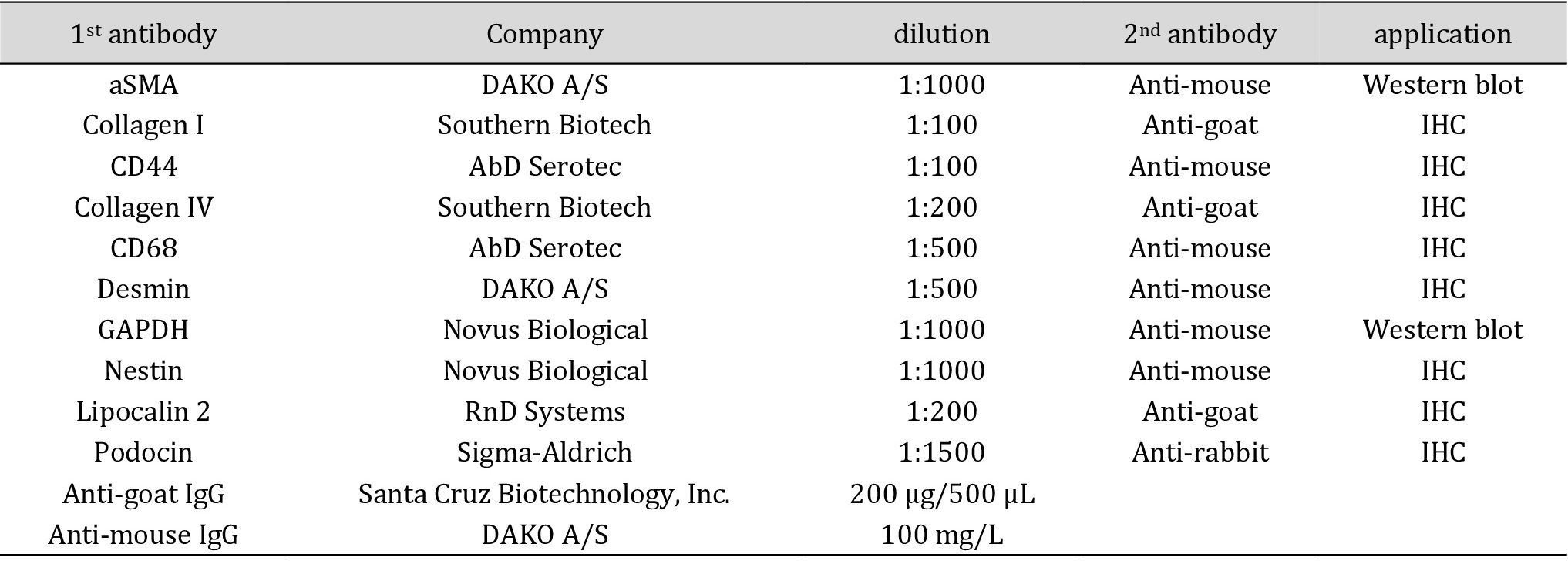The width and height of the screenshot is (1568, 564).
Task: Select the 100 mg/L concentration cell
Action: pyautogui.click(x=941, y=535)
